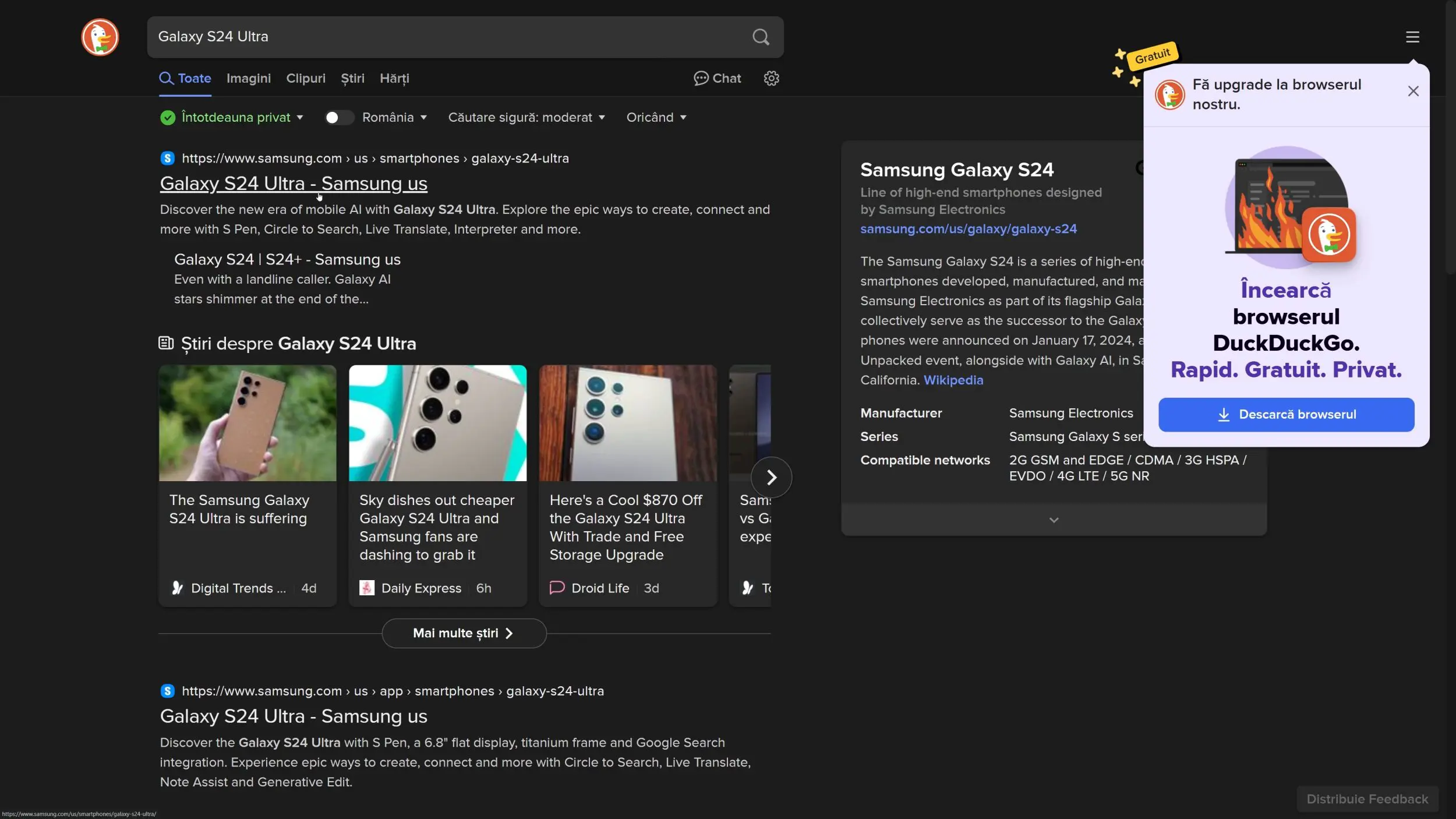Open headline The Samsung Galaxy S24 Ultra is suffering

point(239,509)
